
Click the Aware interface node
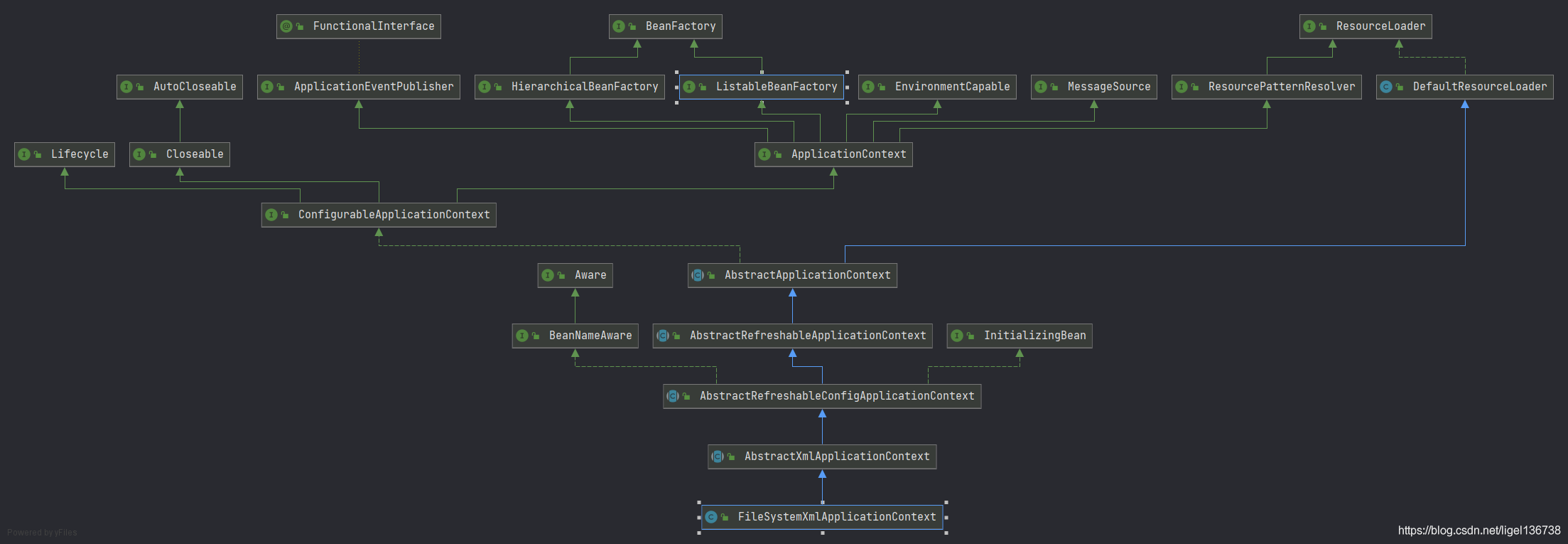(x=575, y=275)
